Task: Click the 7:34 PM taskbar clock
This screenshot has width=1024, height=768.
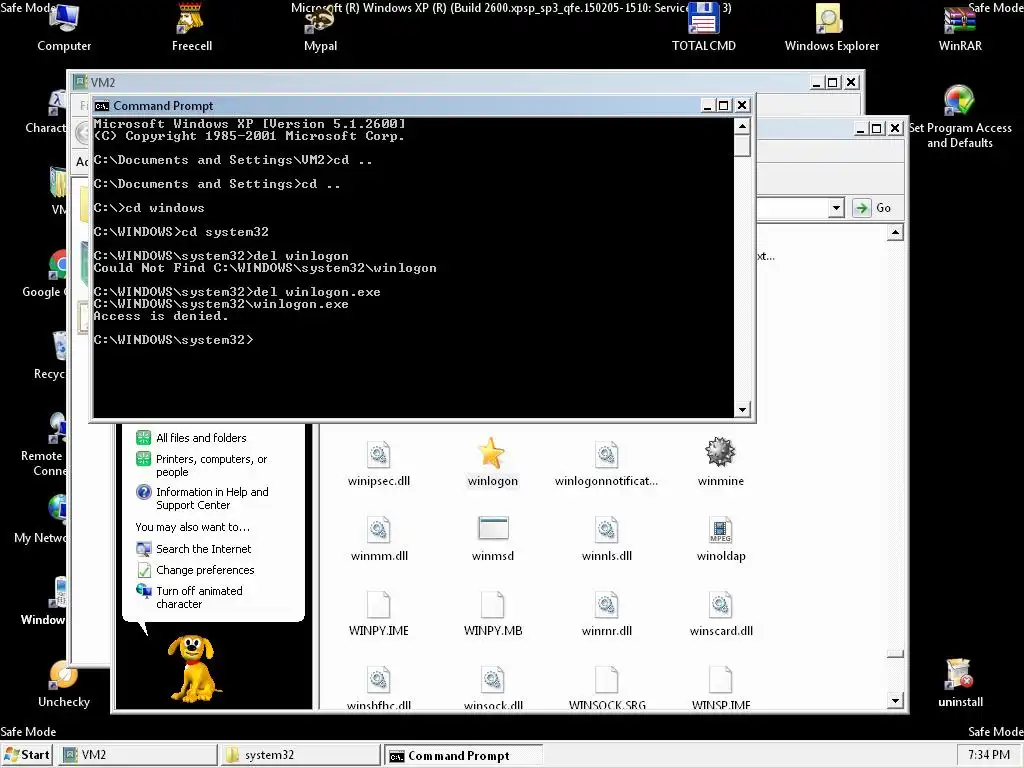Action: (x=989, y=755)
